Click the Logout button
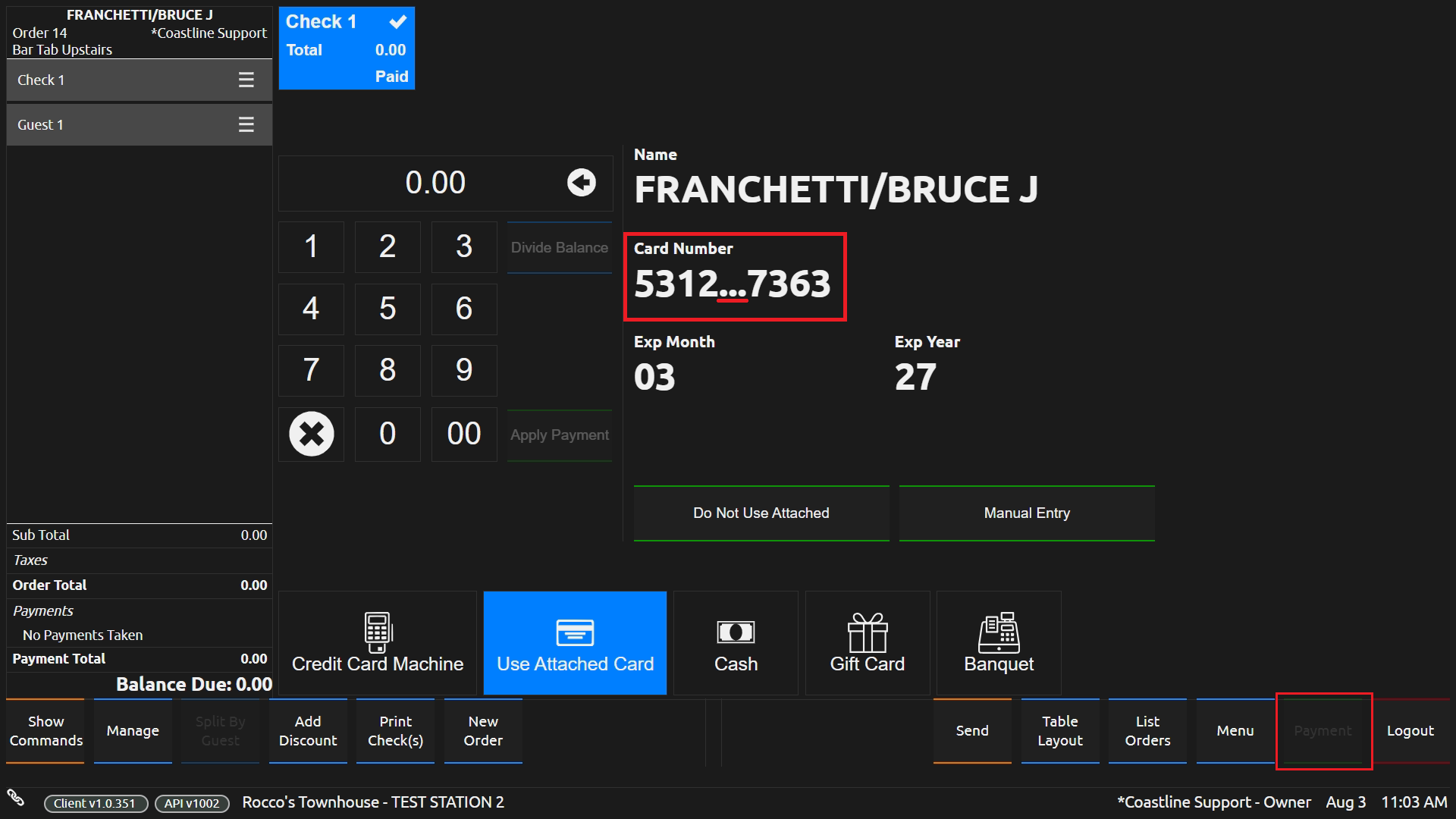Viewport: 1456px width, 819px height. click(x=1410, y=731)
